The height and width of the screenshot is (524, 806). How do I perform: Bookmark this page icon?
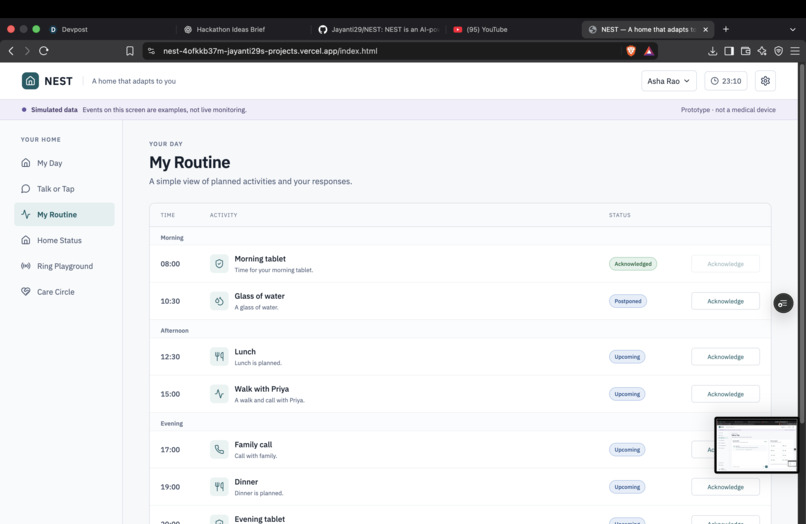(130, 51)
